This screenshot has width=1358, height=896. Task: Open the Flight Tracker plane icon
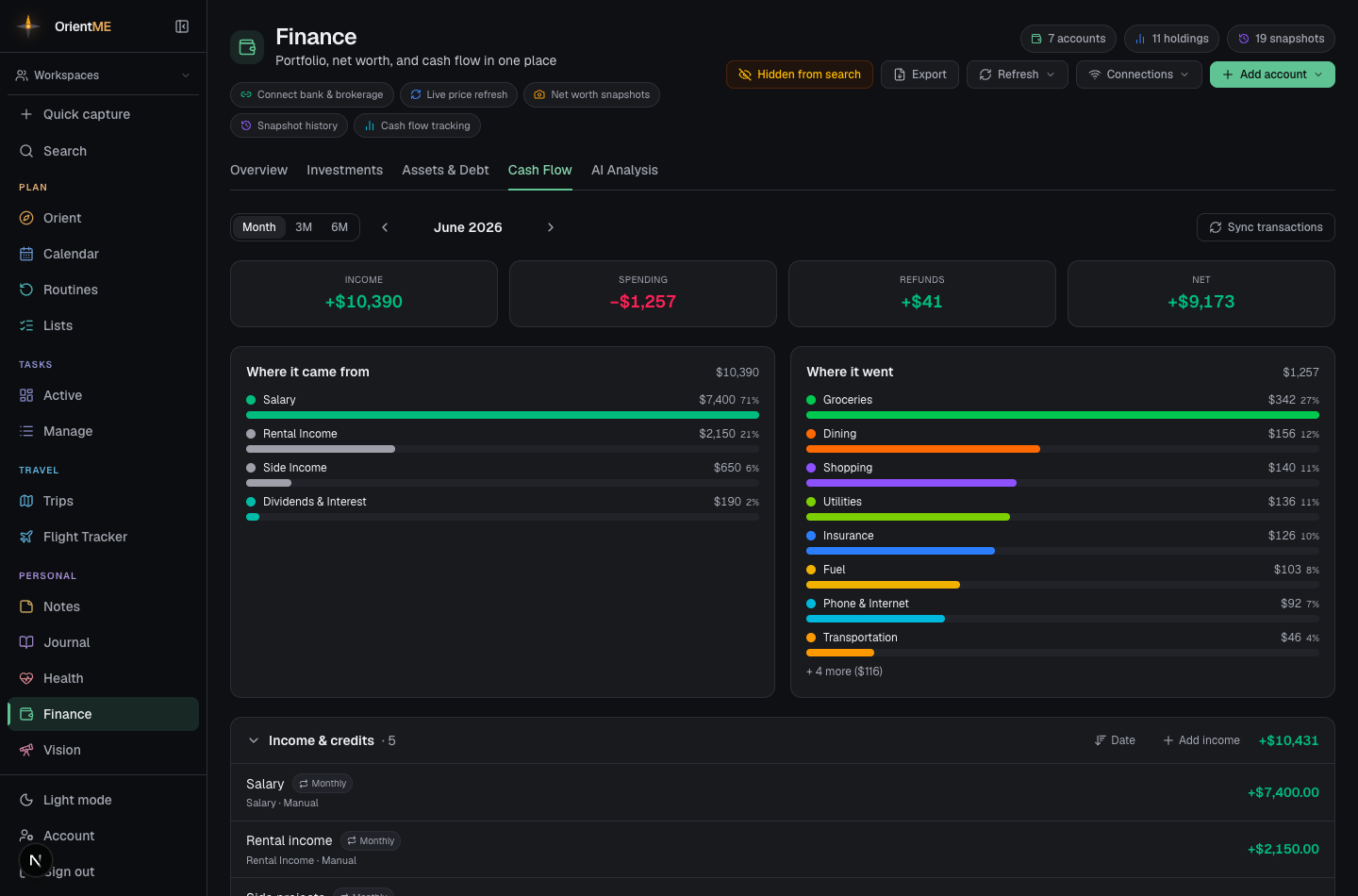click(x=26, y=537)
